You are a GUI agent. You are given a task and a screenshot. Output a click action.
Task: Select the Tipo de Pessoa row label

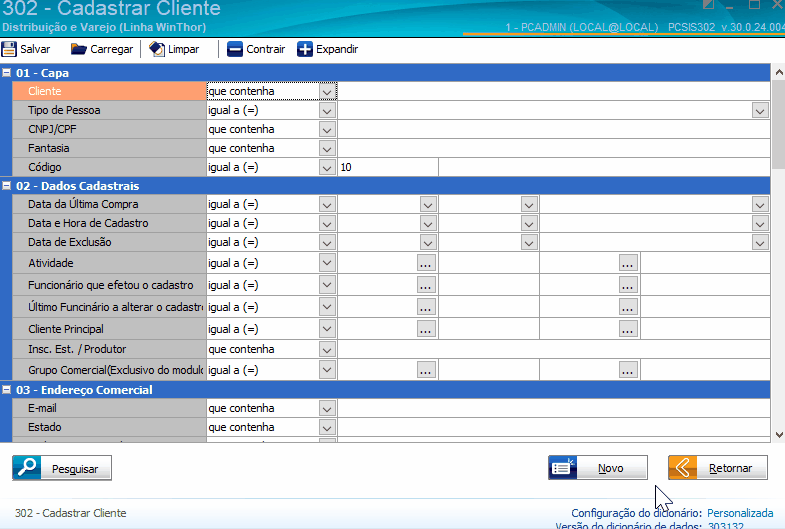(x=109, y=110)
